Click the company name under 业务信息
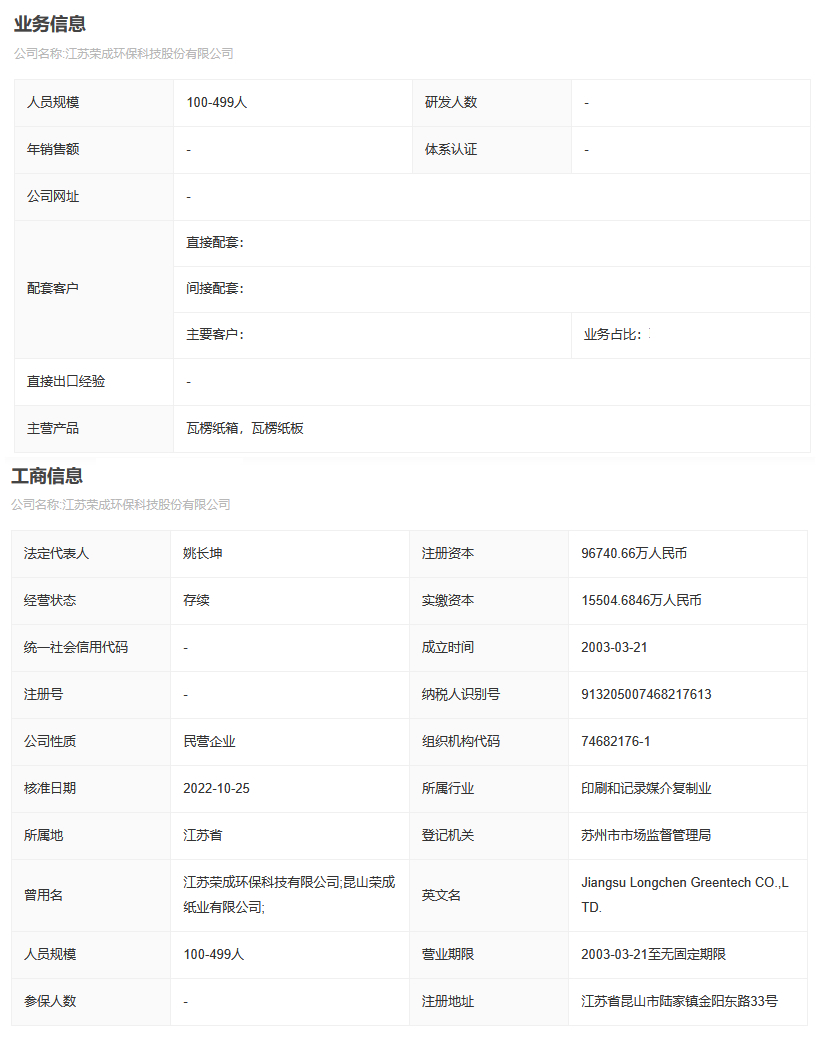This screenshot has height=1050, width=826. pyautogui.click(x=124, y=54)
